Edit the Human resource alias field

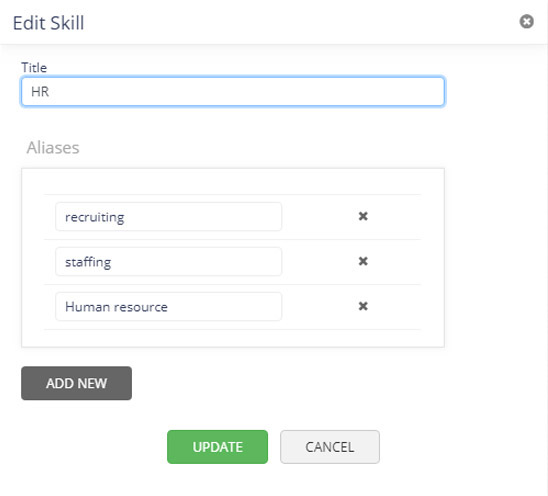pos(168,307)
